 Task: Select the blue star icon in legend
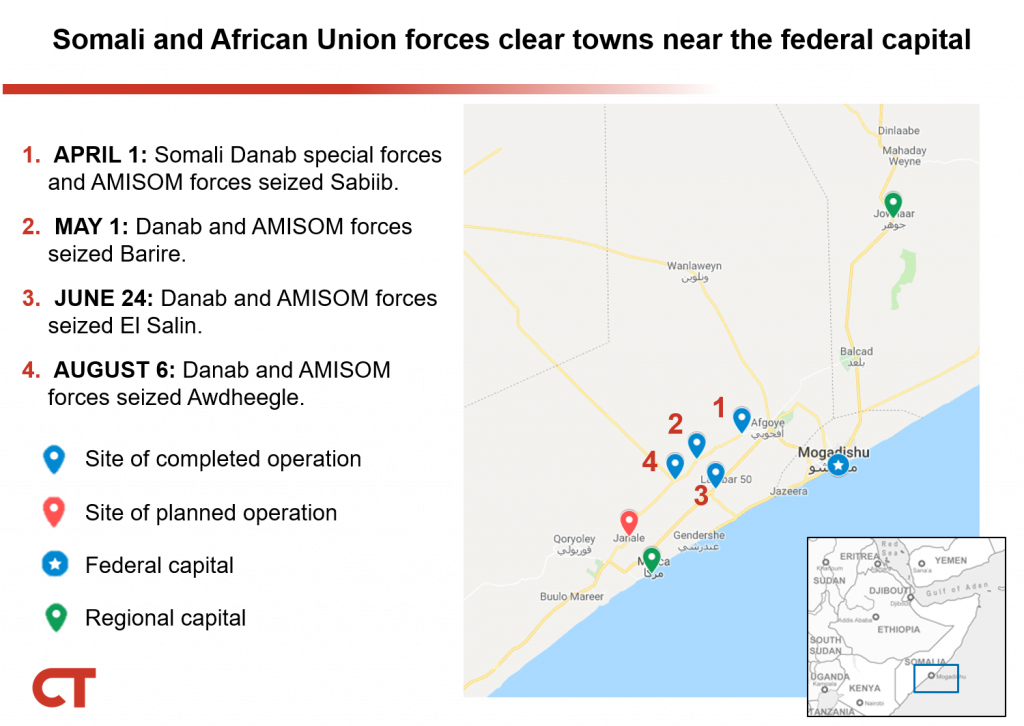(54, 564)
